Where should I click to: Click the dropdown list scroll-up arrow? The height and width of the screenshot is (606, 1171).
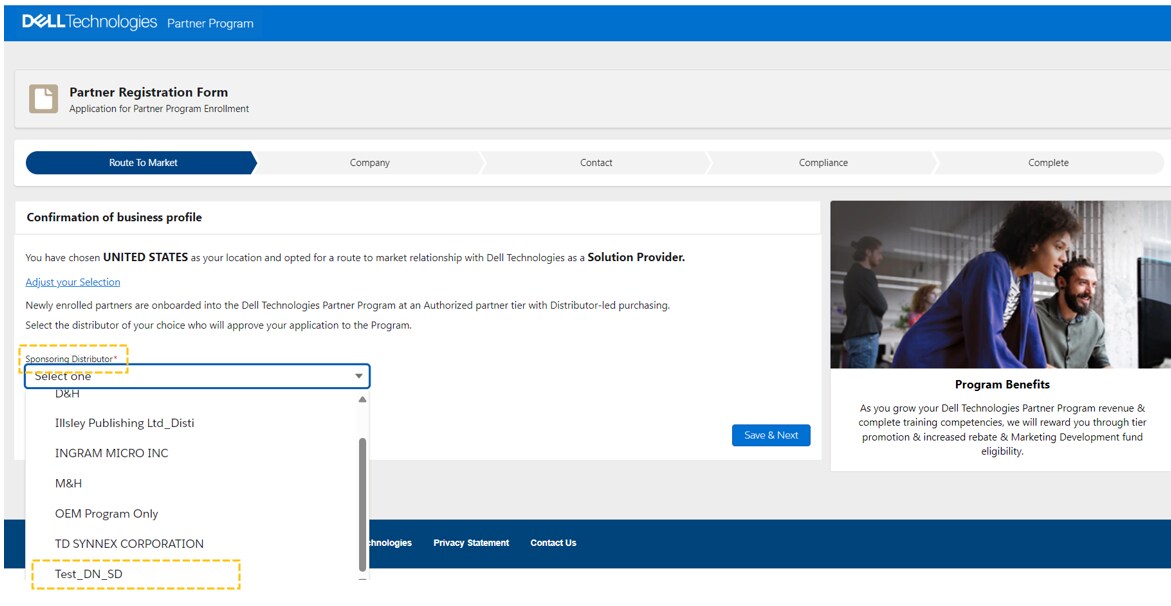362,400
